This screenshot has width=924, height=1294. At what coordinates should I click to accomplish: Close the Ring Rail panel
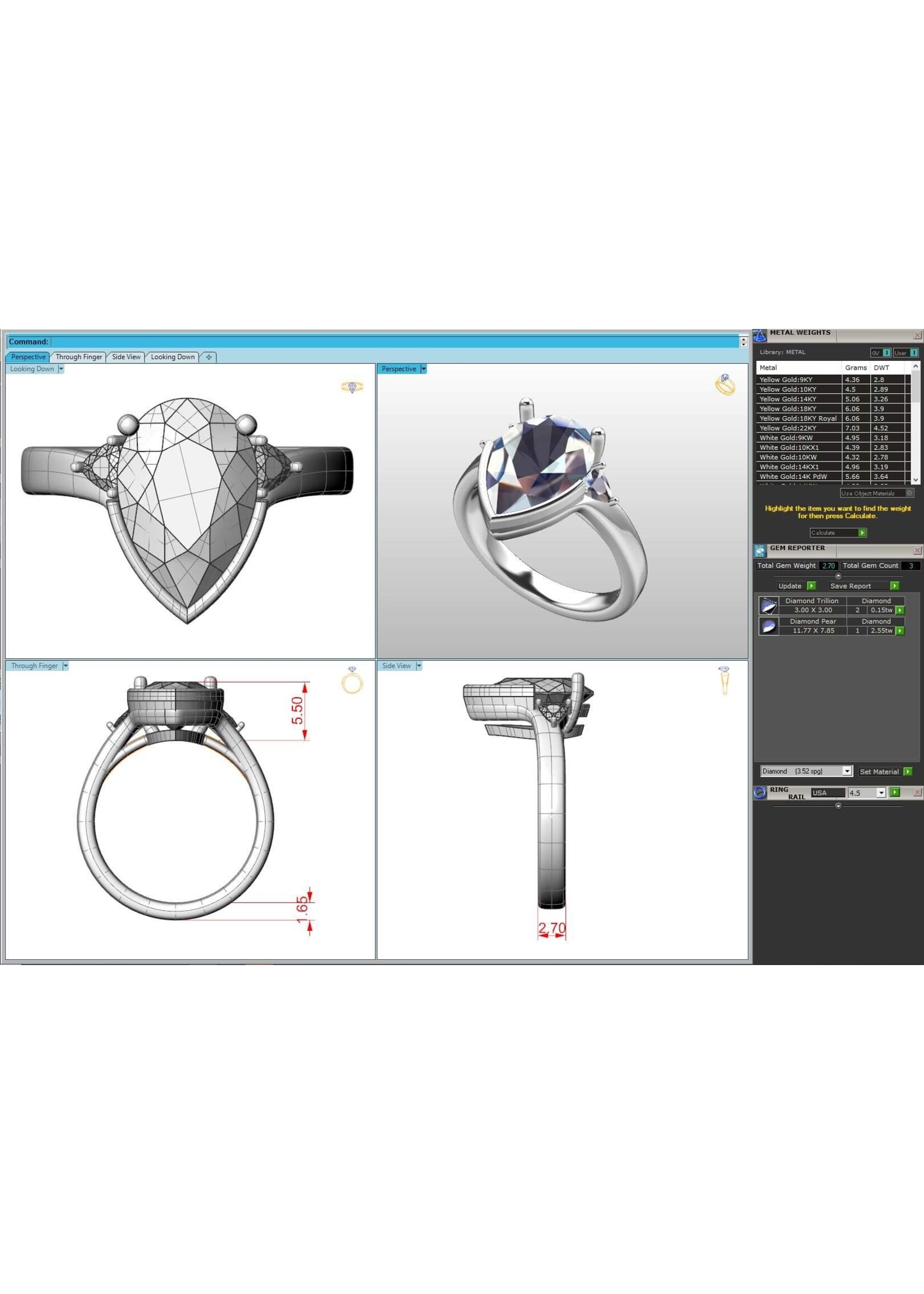pyautogui.click(x=917, y=792)
